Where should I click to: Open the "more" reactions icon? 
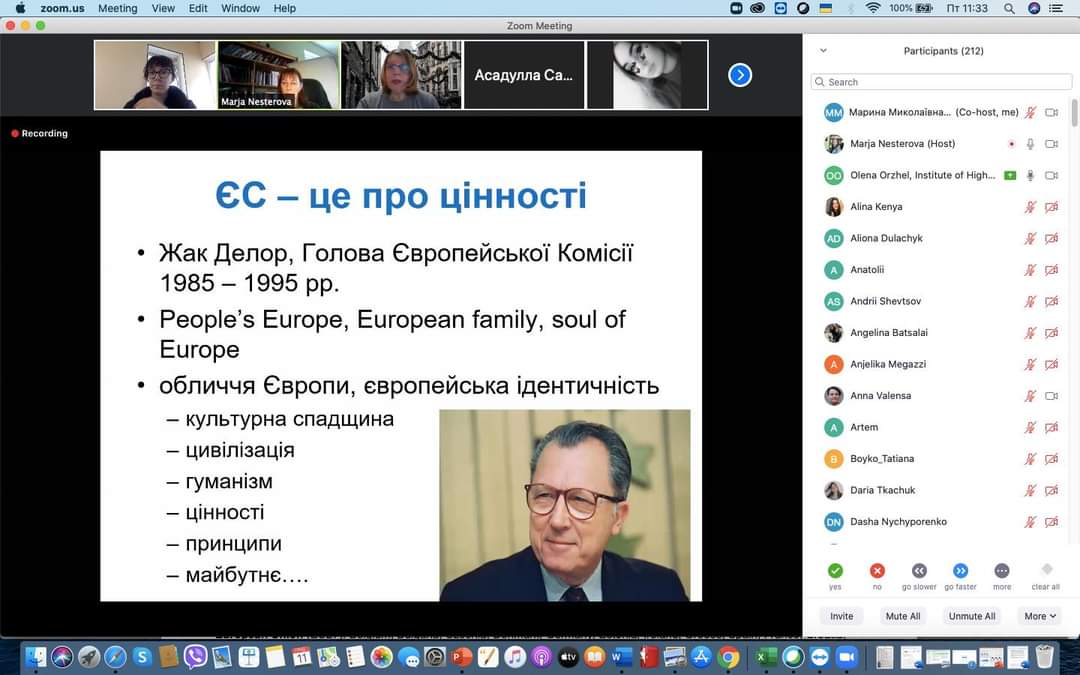(1002, 571)
